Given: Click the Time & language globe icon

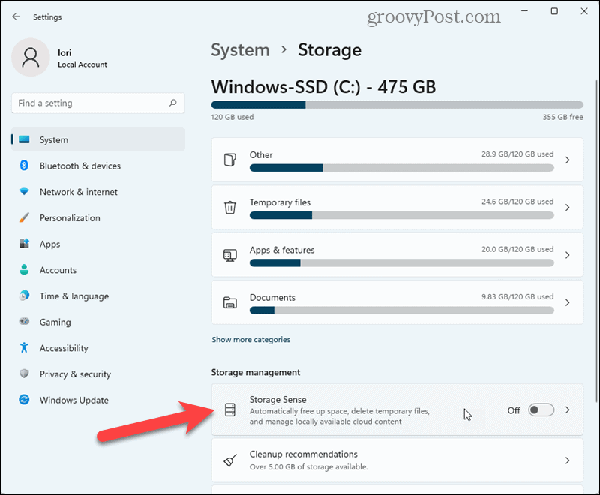Looking at the screenshot, I should coord(24,295).
